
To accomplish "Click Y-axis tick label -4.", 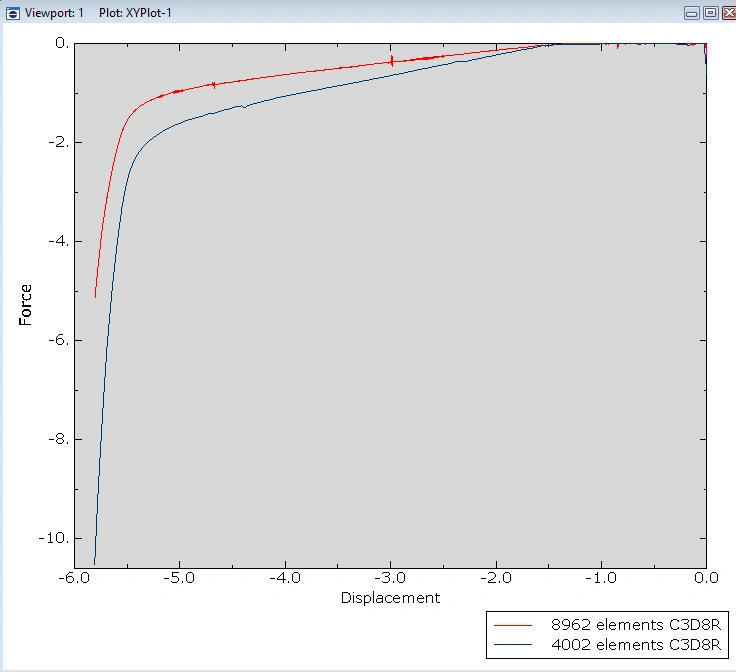I will pyautogui.click(x=59, y=241).
